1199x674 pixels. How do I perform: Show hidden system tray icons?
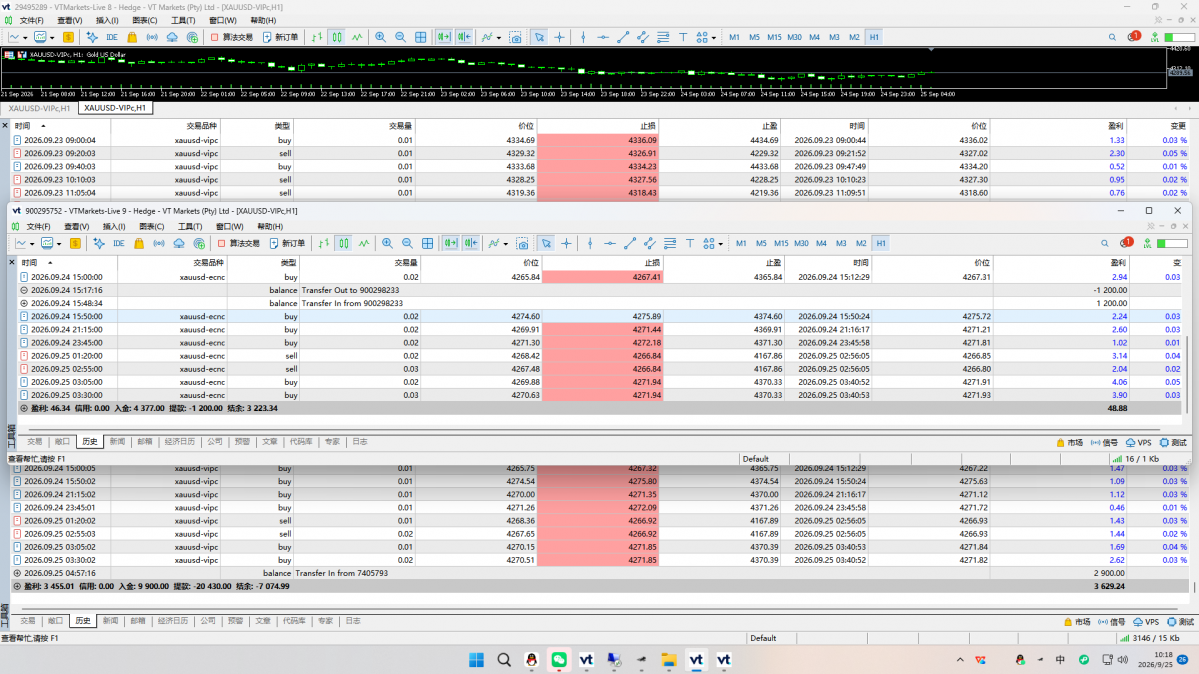click(x=960, y=659)
